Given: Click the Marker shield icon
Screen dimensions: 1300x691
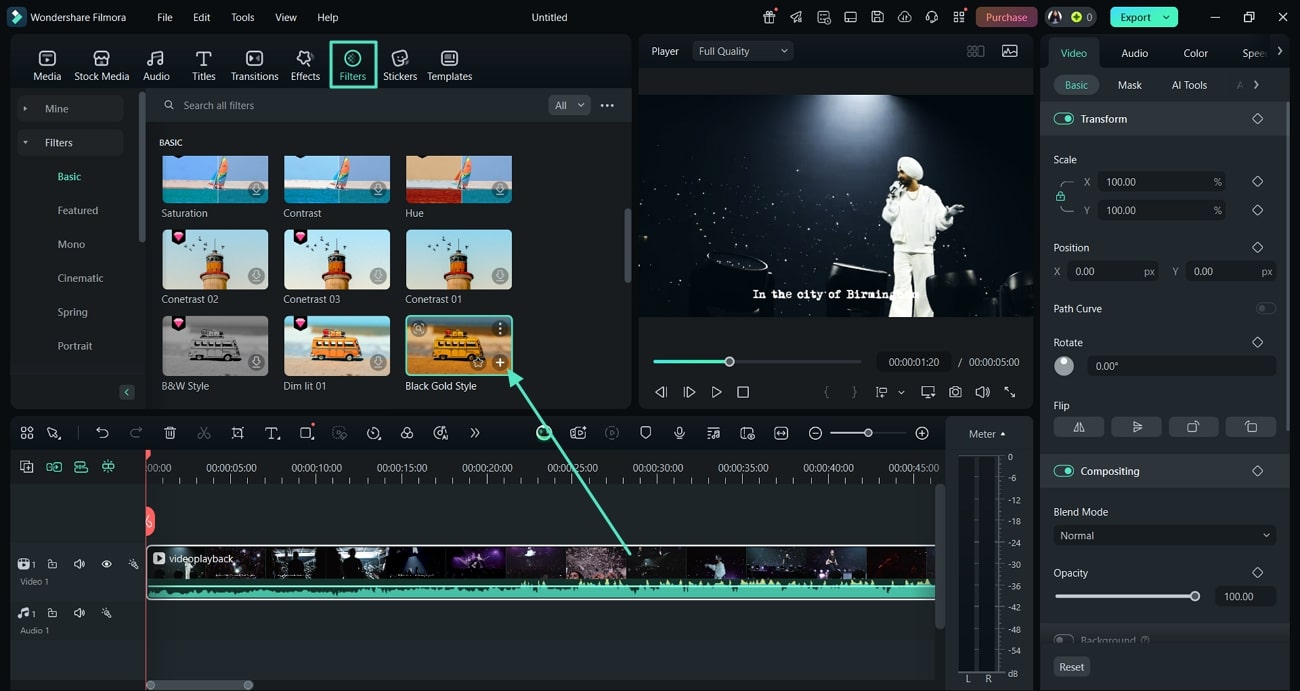Looking at the screenshot, I should (645, 433).
